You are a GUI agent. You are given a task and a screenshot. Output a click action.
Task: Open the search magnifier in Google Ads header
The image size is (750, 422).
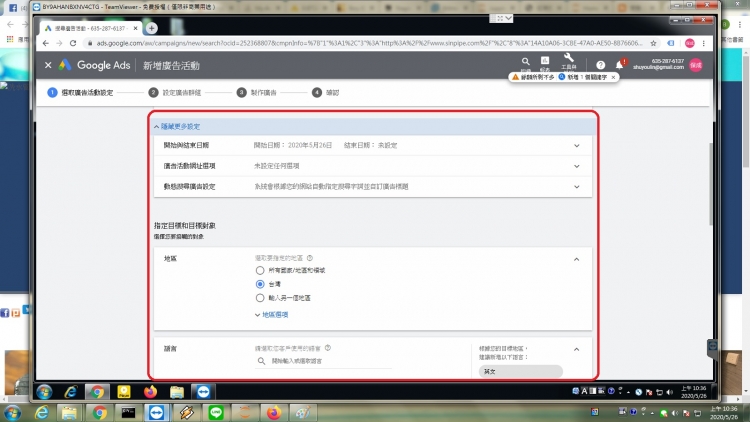(x=525, y=62)
